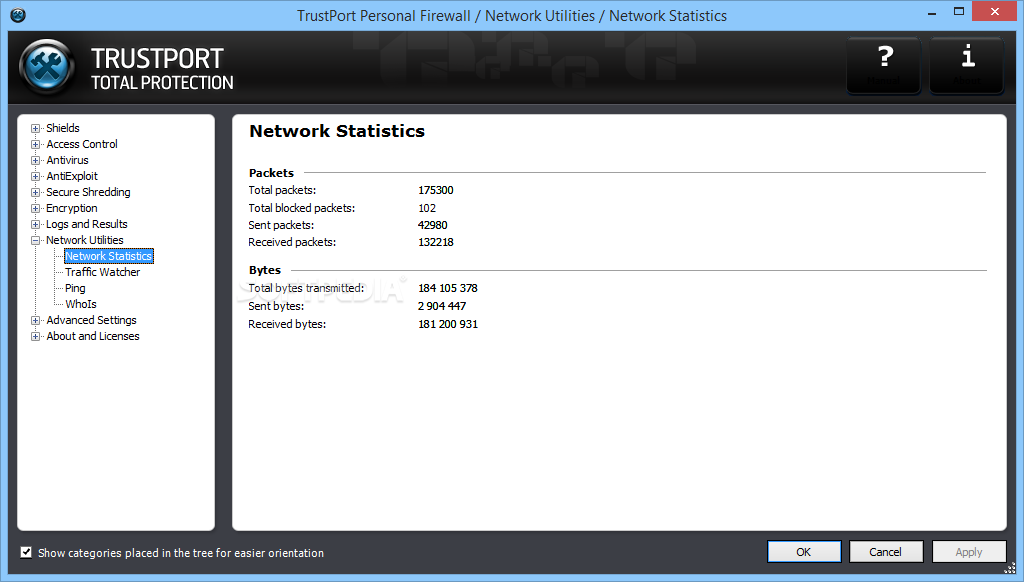Expand the Secure Shredding tree node
The image size is (1024, 582).
35,192
